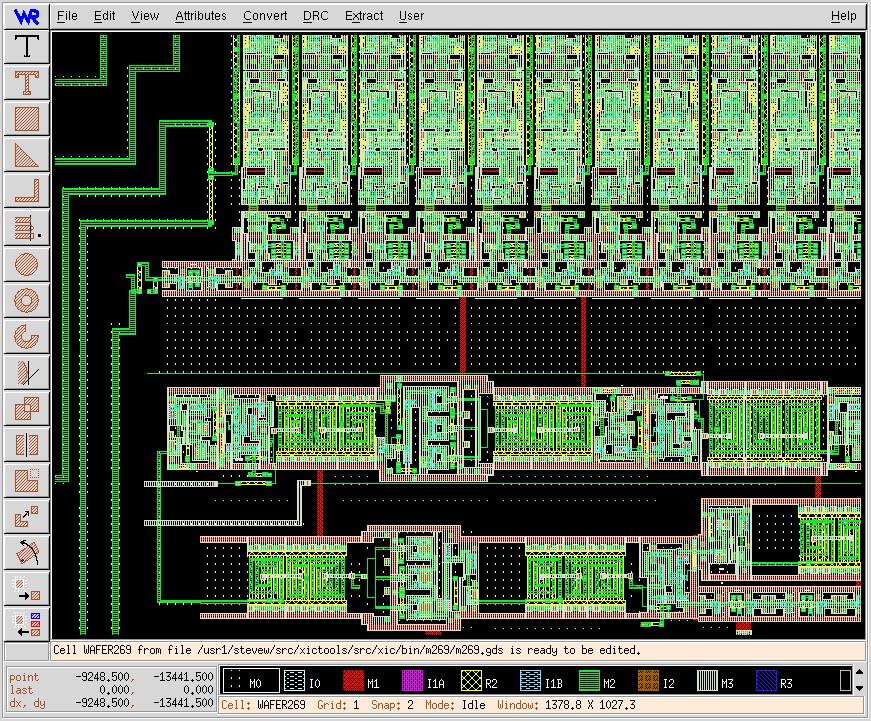This screenshot has height=721, width=871.
Task: Select the yellow R2 layer
Action: point(480,681)
